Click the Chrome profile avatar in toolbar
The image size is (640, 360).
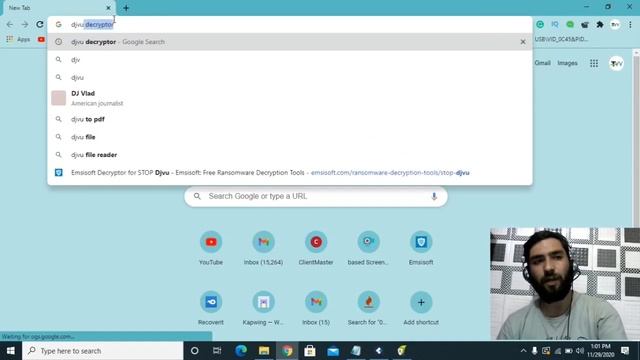tap(615, 24)
